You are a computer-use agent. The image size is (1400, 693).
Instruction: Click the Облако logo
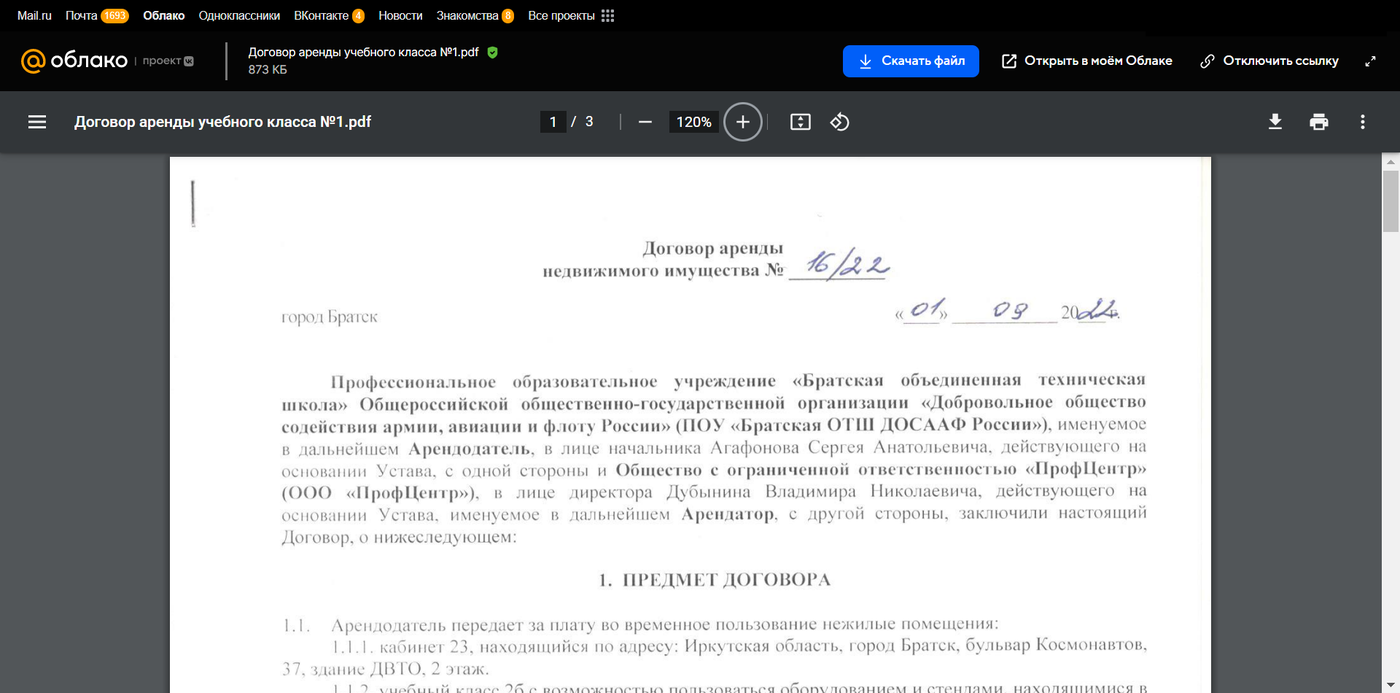[x=74, y=61]
